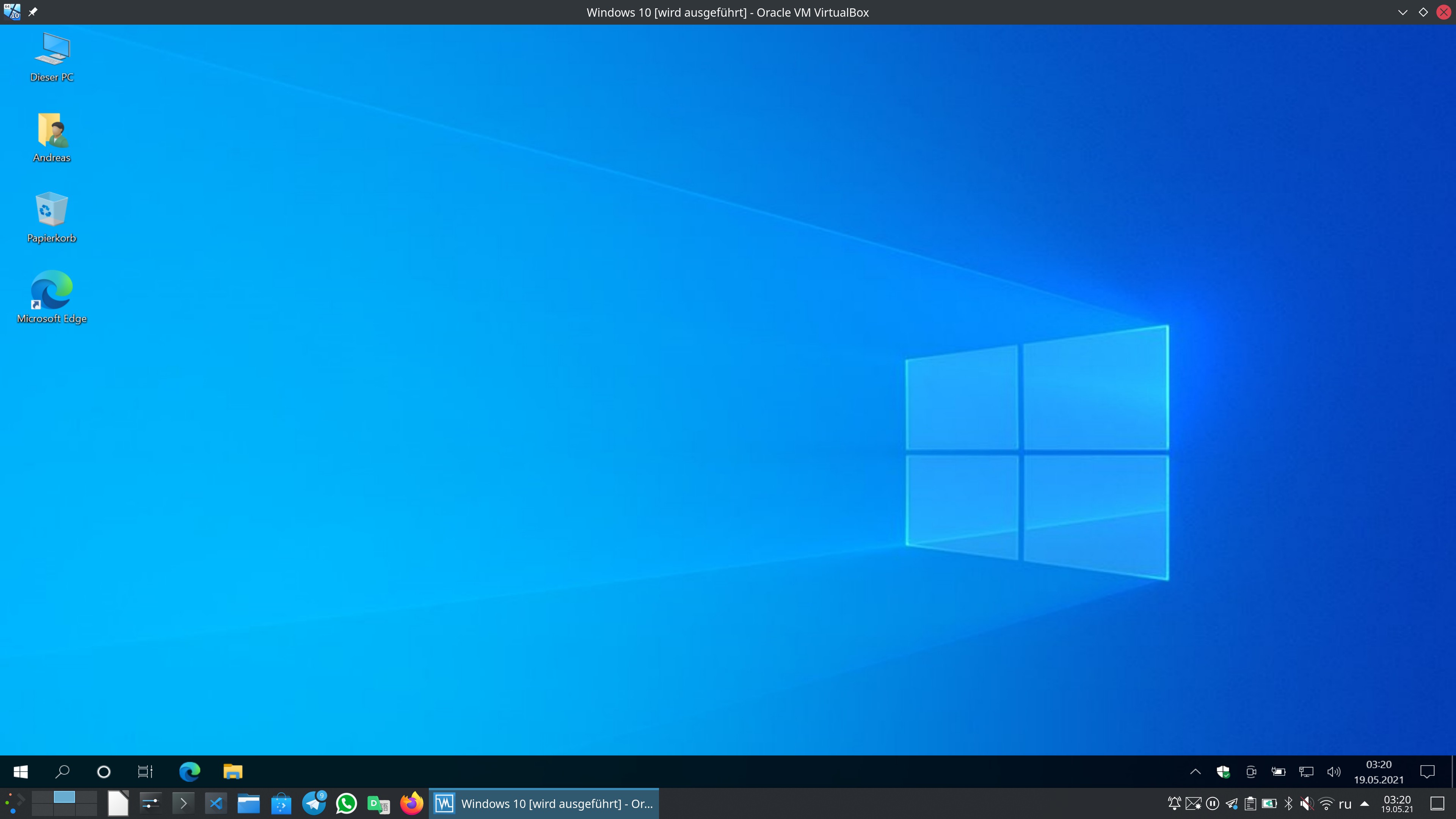Image resolution: width=1456 pixels, height=819 pixels.
Task: Open KDE notifications bell tray icon
Action: (x=1175, y=804)
